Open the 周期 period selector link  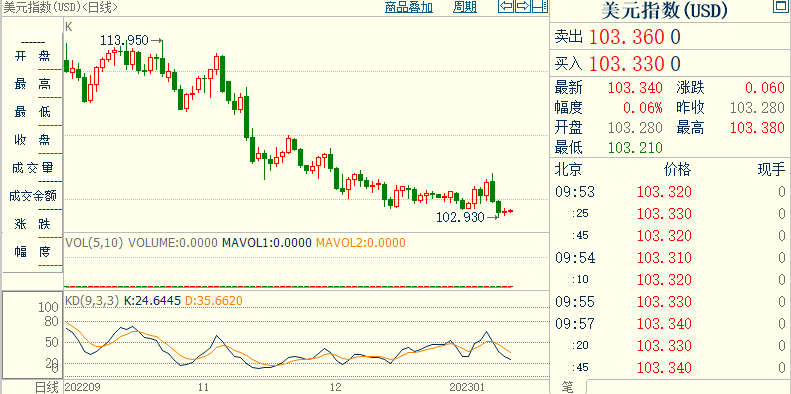[465, 7]
